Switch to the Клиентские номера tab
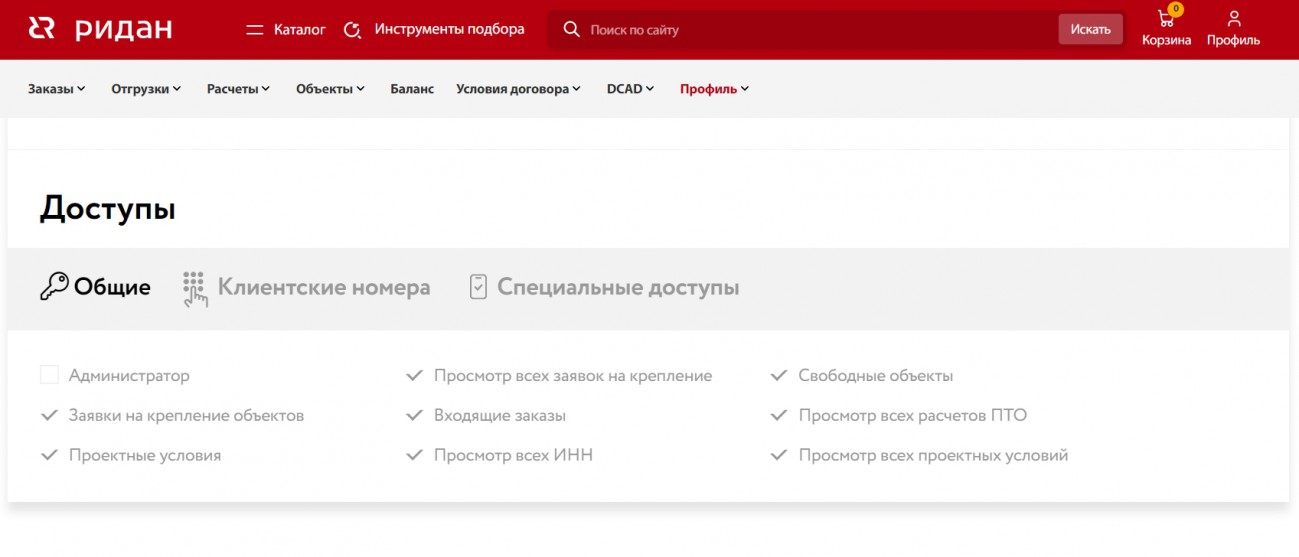Viewport: 1299px width, 557px height. coord(307,288)
